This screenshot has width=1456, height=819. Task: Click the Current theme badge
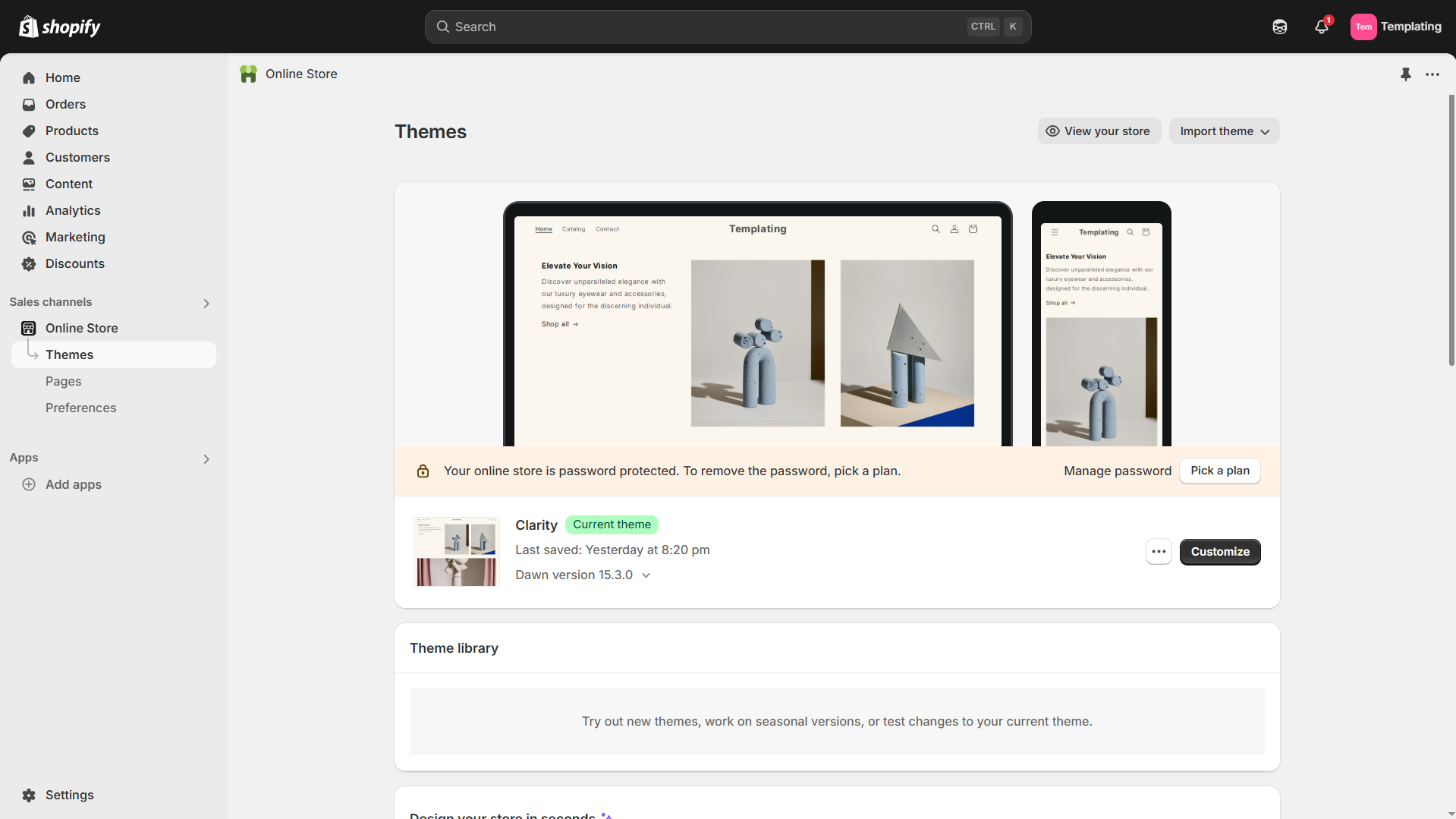point(612,524)
